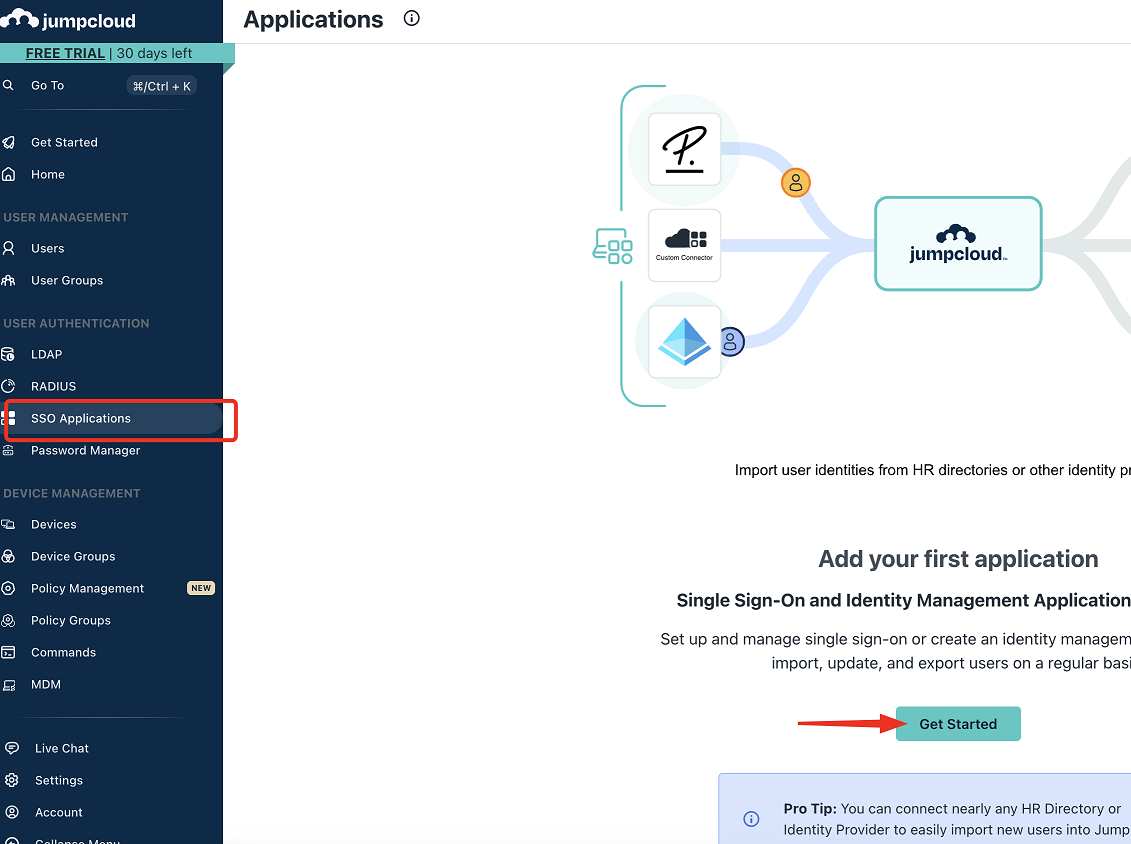Click the Get Started rocket icon

[8, 142]
